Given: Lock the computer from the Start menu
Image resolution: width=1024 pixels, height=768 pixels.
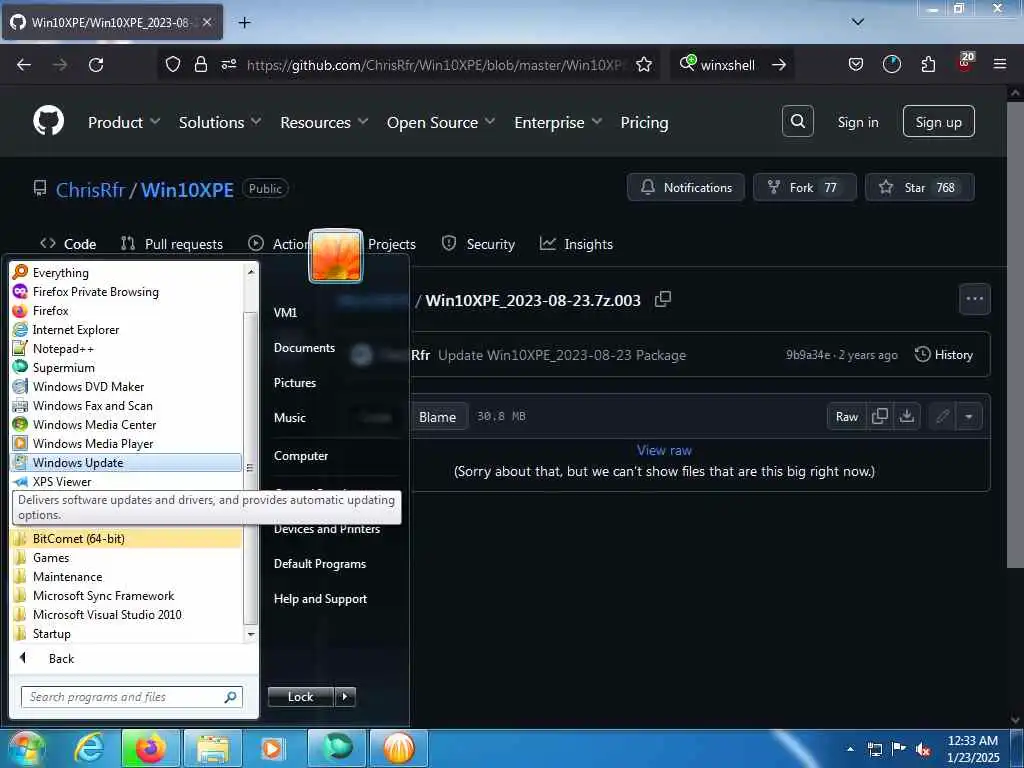Looking at the screenshot, I should [x=300, y=696].
